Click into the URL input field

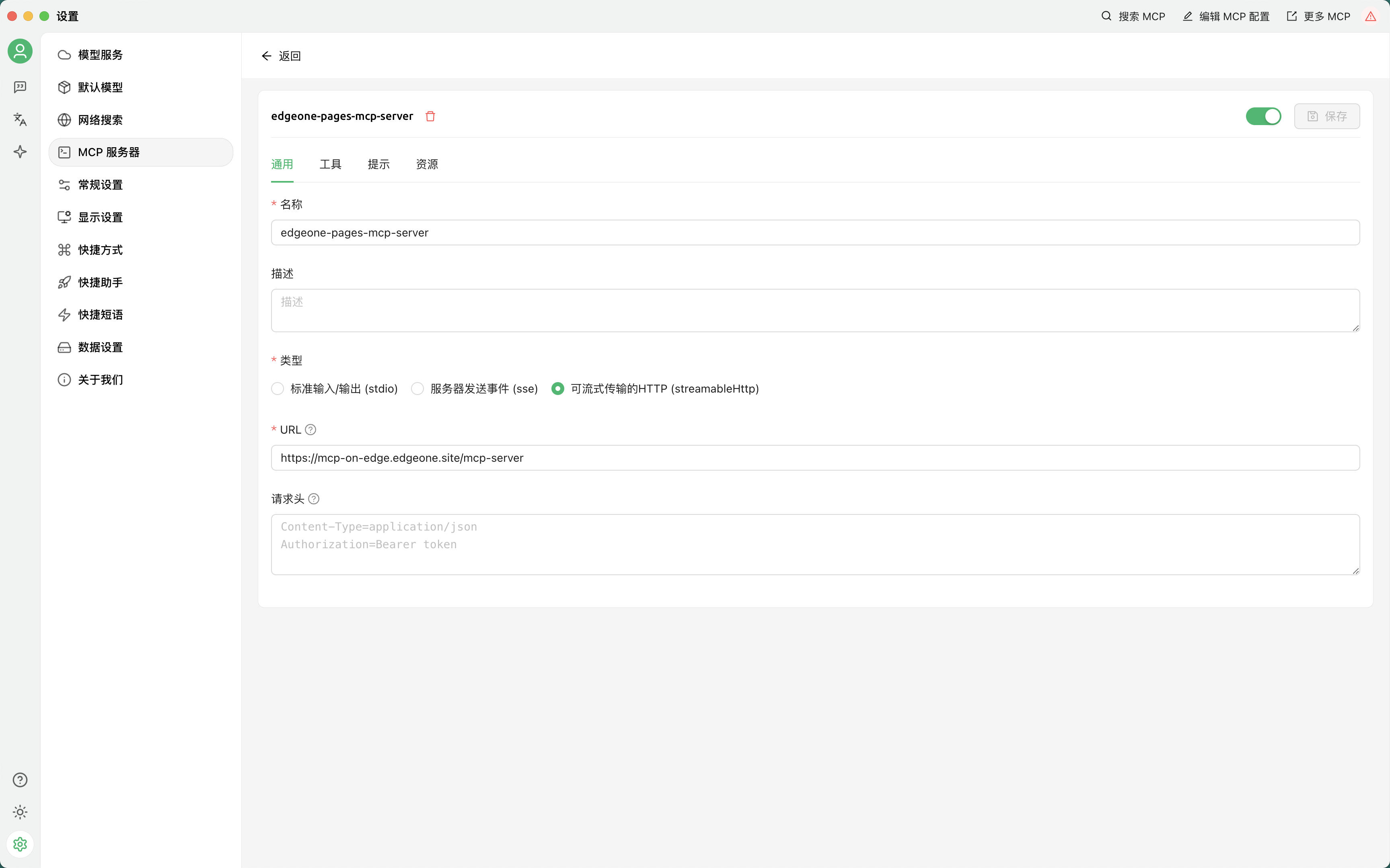click(x=815, y=458)
